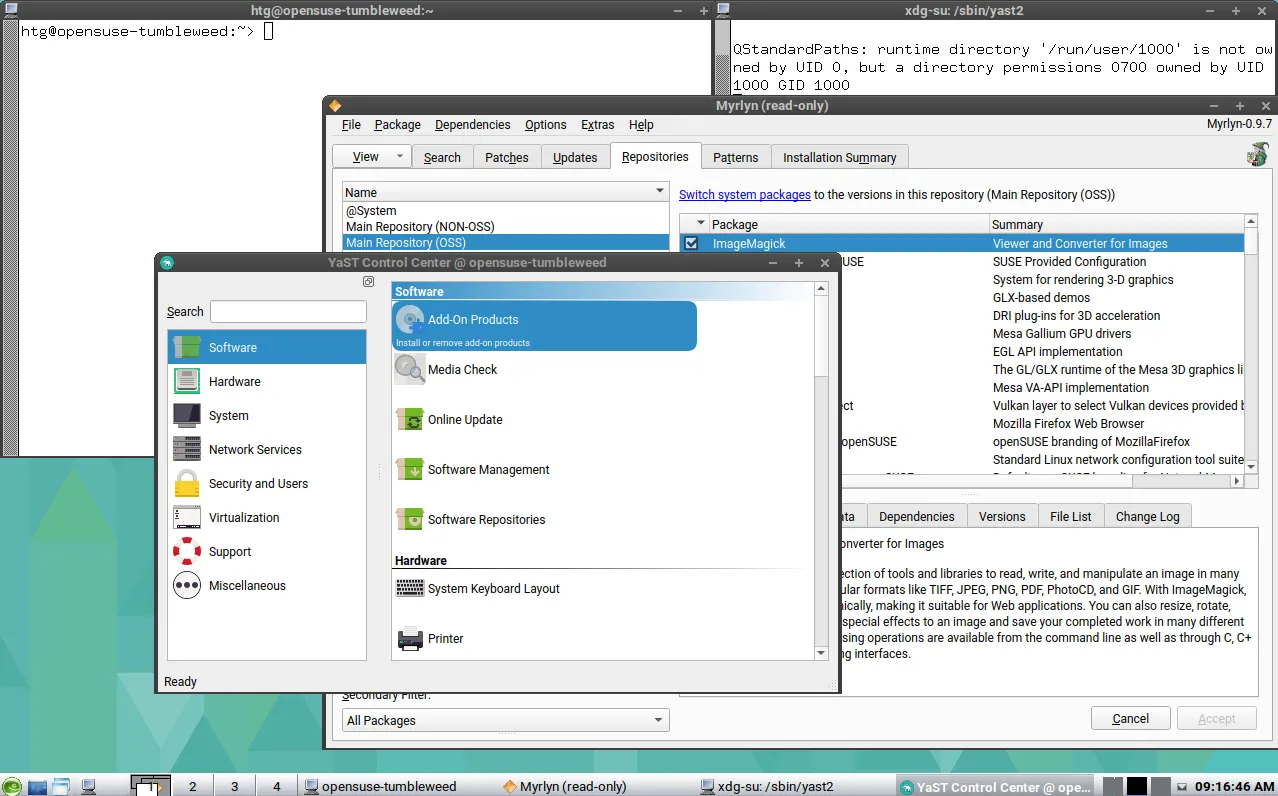1278x796 pixels.
Task: Switch to the Patterns tab
Action: (735, 156)
